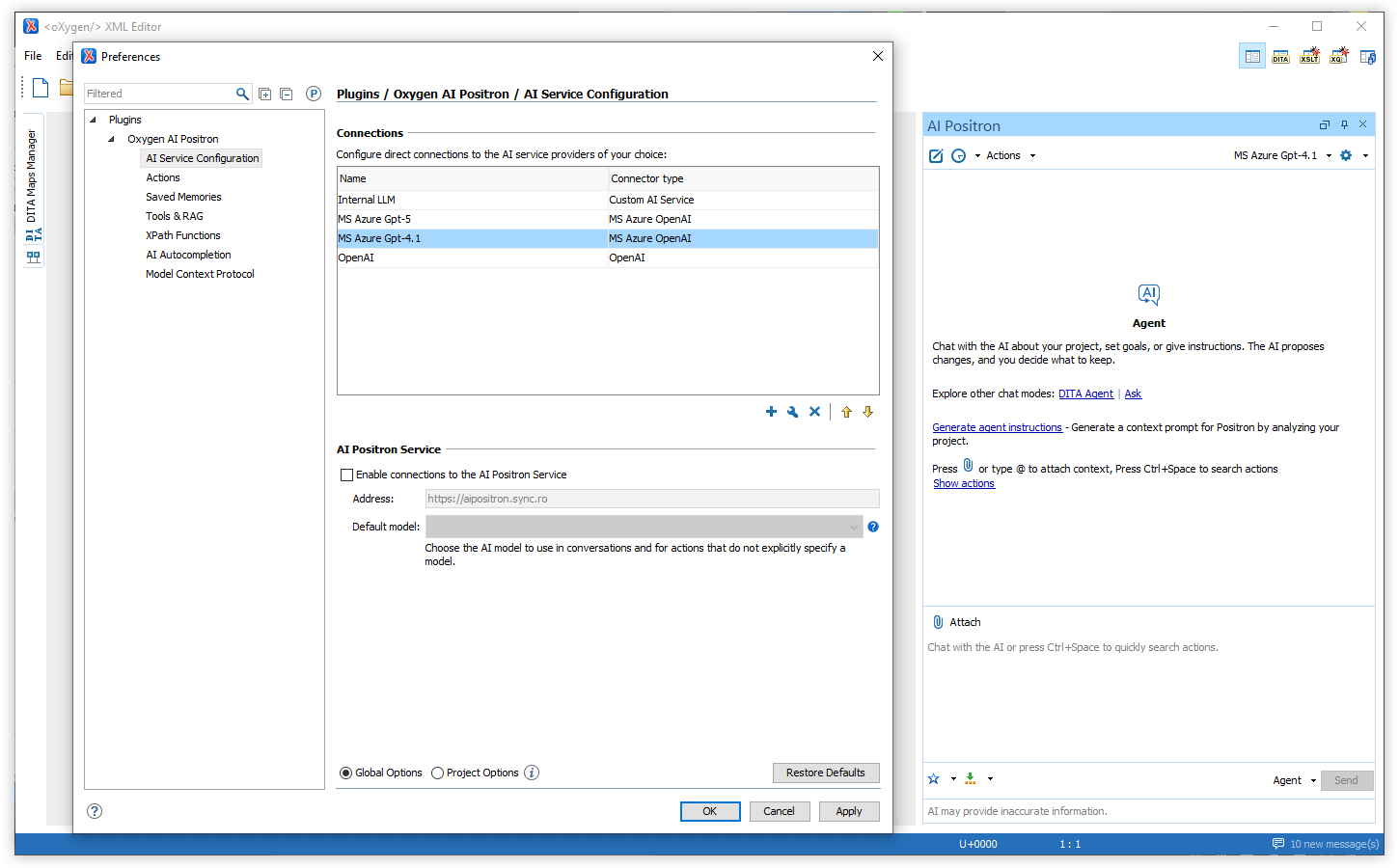Screen dimensions: 1399x868
Task: Click the Filtered search text field
Action: point(159,94)
